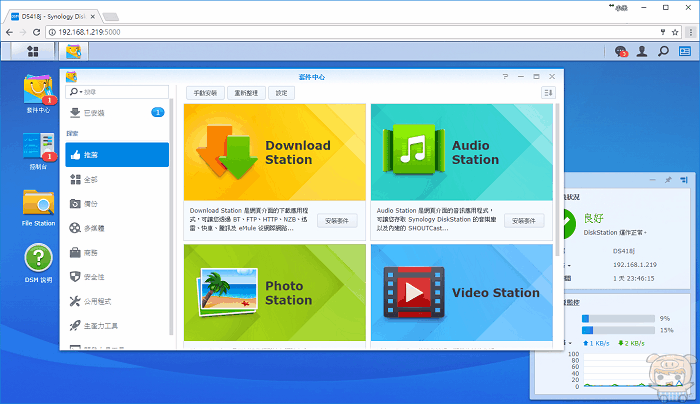Select 安全性 (Security) category
700x404 pixels.
(117, 277)
